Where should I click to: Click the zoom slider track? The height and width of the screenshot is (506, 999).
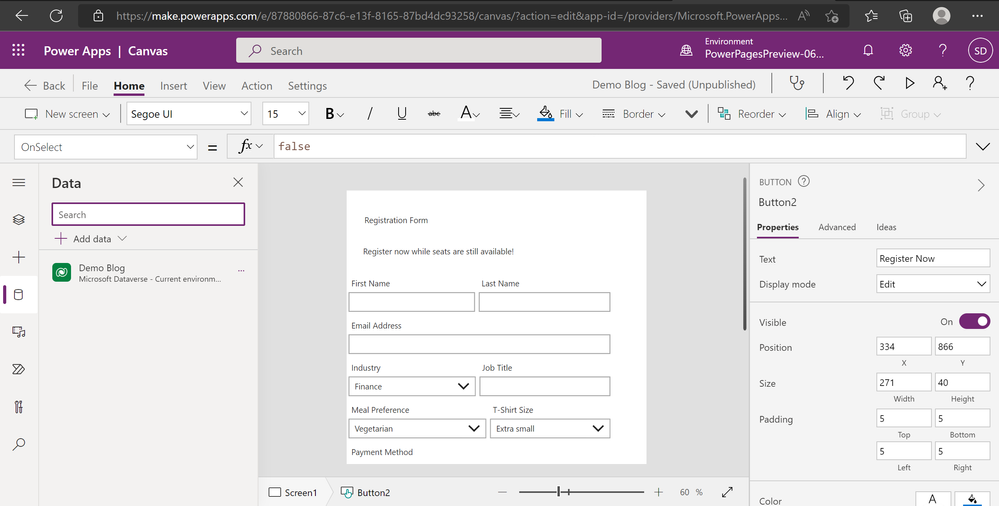point(581,492)
